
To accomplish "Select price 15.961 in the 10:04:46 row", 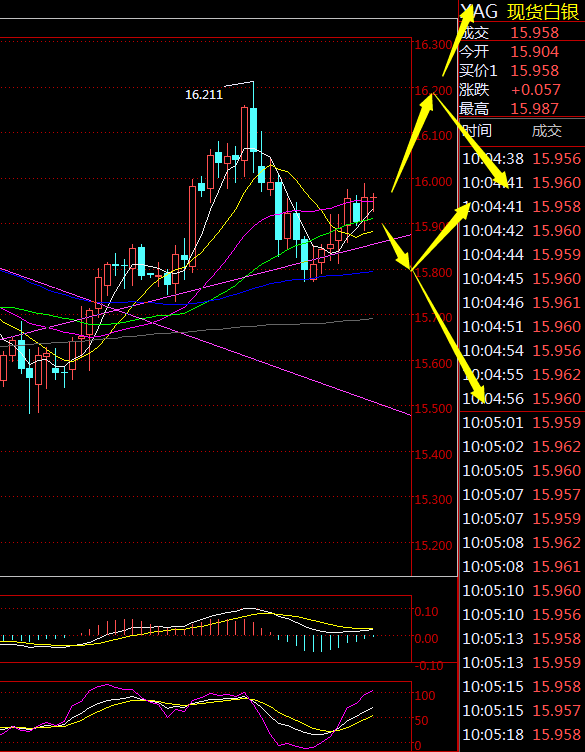I will (557, 303).
